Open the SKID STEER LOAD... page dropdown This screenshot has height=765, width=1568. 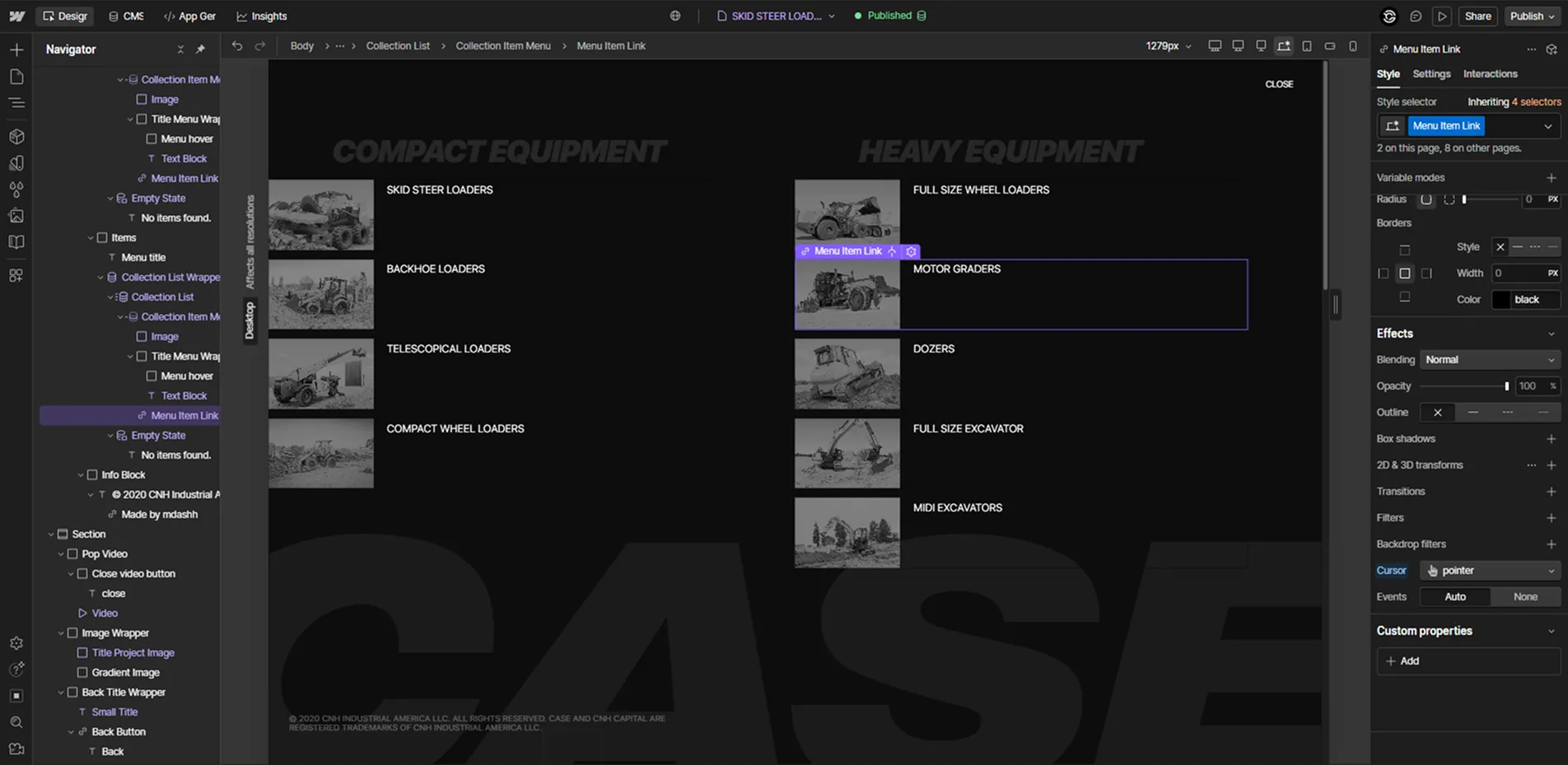pos(776,16)
